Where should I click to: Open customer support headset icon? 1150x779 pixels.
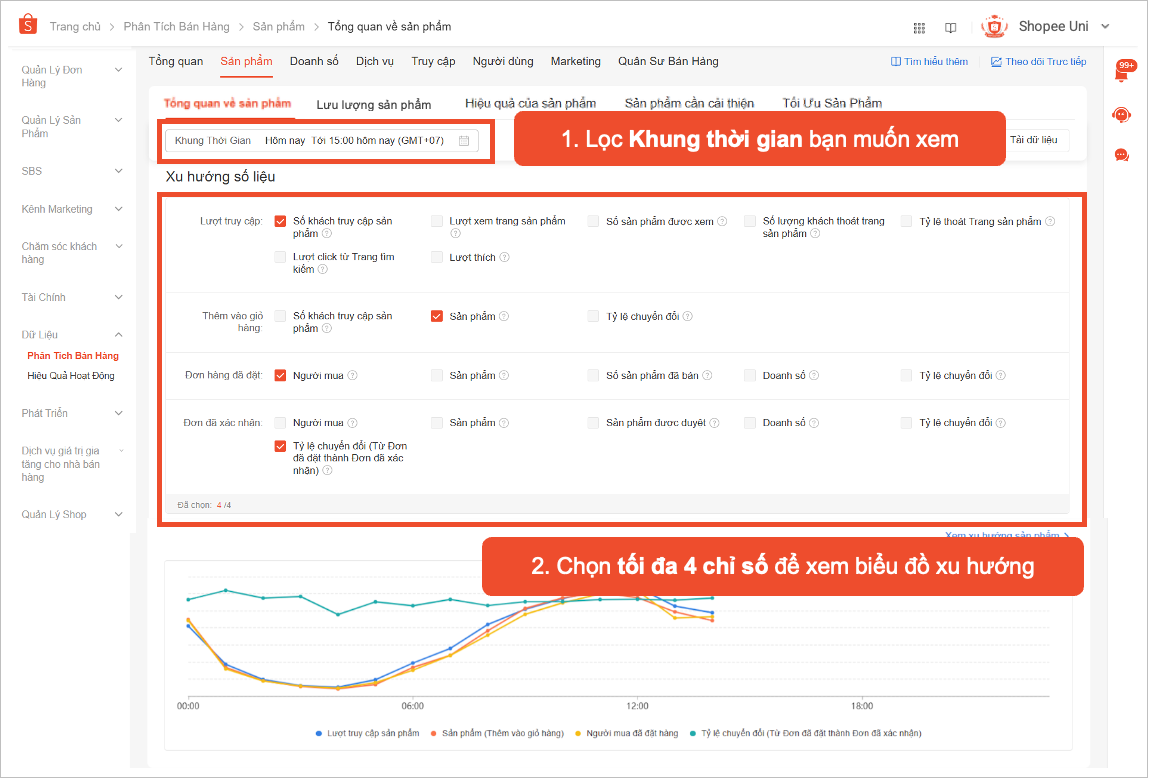1122,115
